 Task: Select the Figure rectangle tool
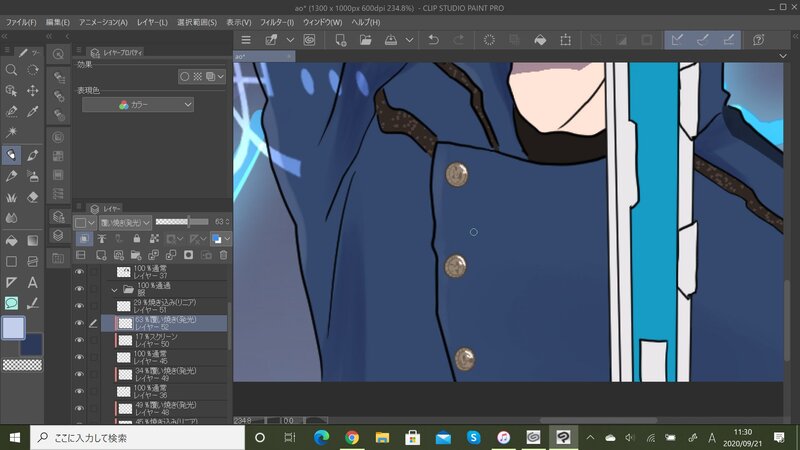[11, 261]
